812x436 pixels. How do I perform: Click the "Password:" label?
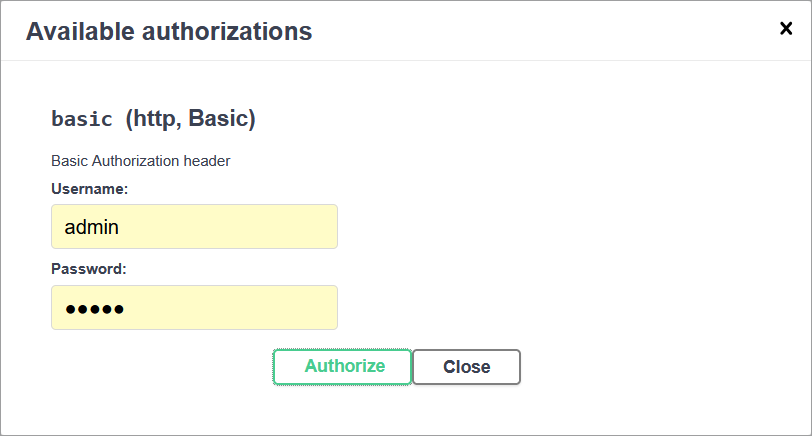pos(89,269)
